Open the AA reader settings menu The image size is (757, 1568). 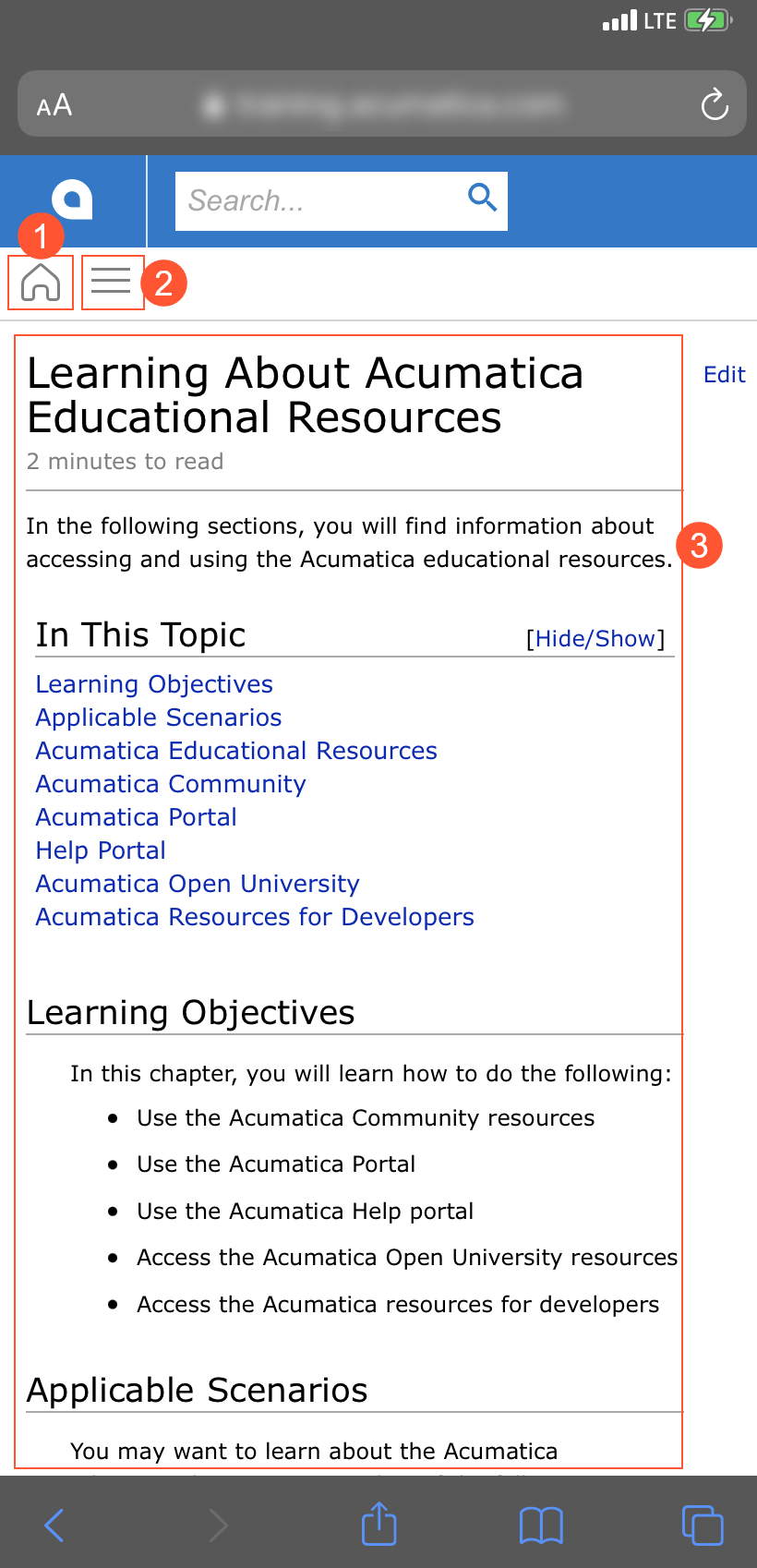(x=54, y=105)
